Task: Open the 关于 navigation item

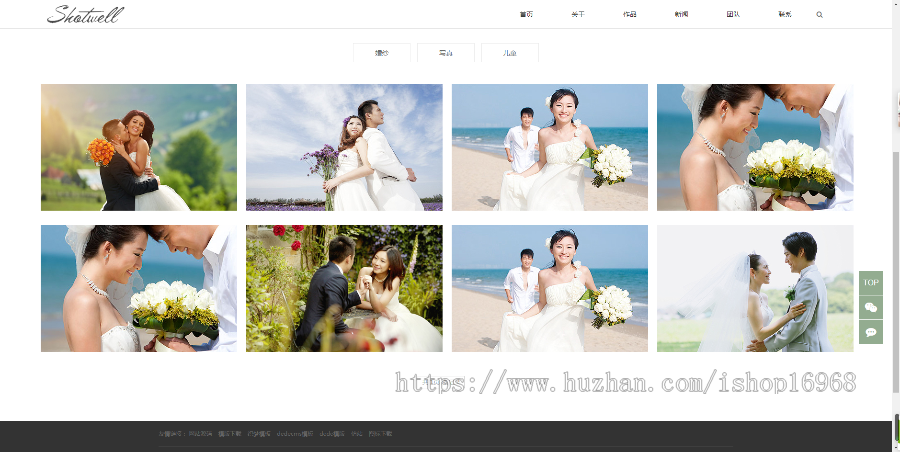Action: (577, 14)
